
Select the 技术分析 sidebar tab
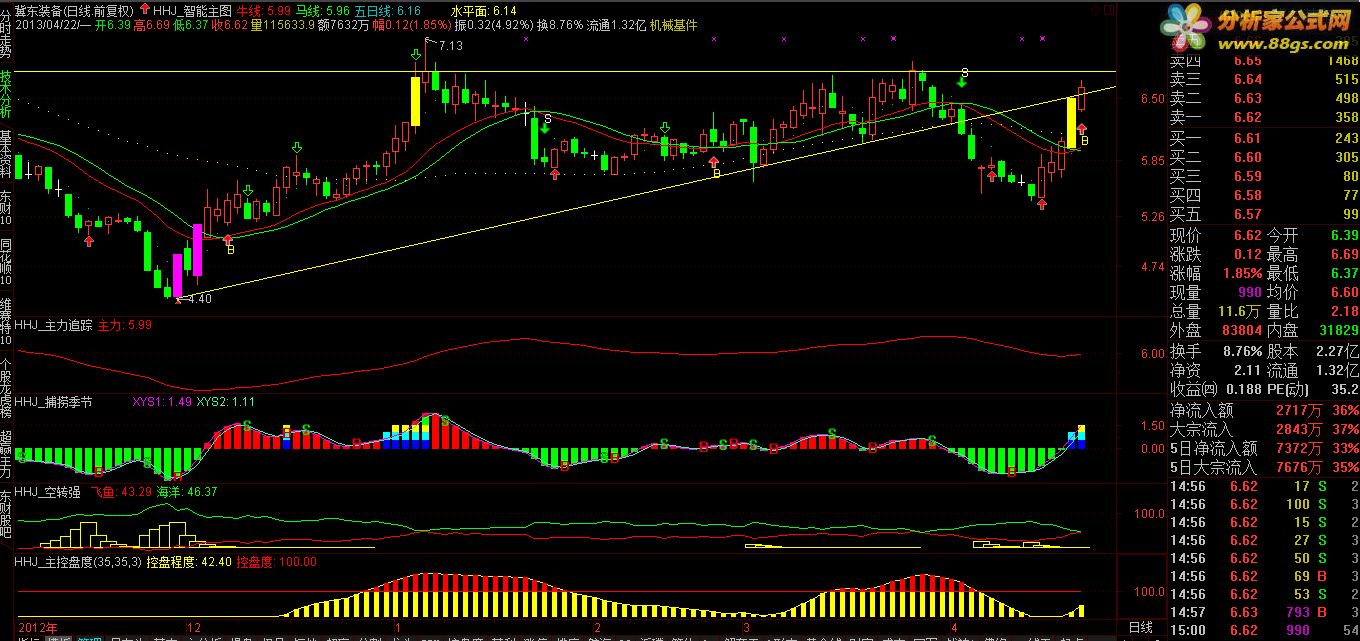tap(6, 94)
